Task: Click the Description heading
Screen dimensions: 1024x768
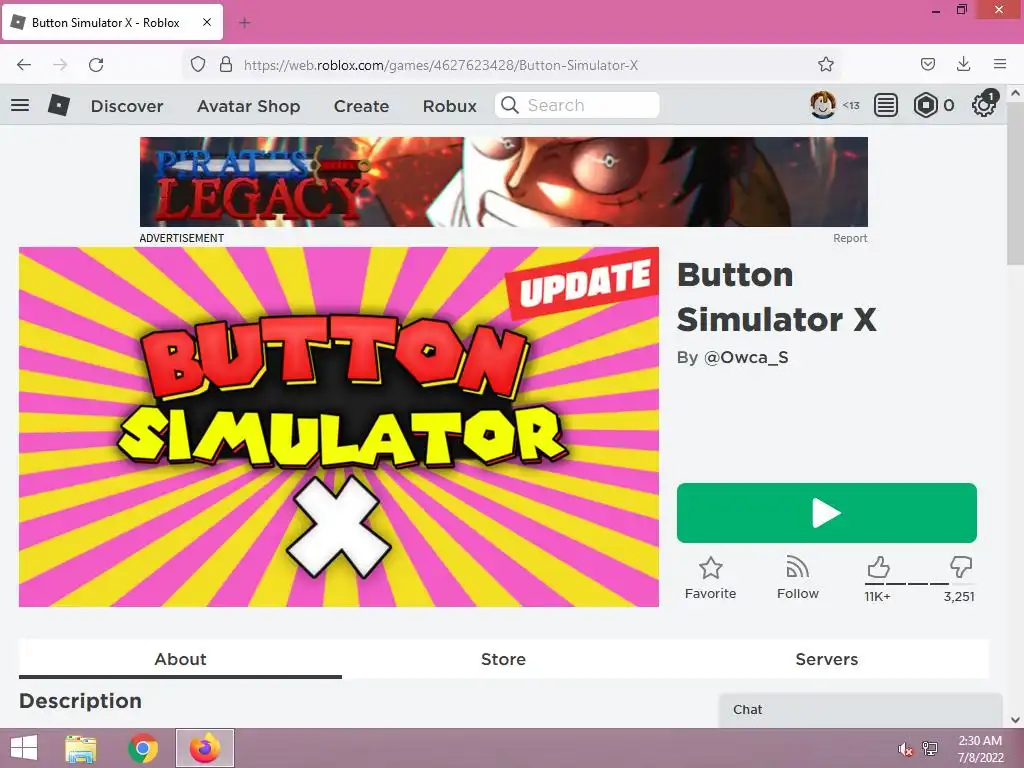Action: point(80,701)
